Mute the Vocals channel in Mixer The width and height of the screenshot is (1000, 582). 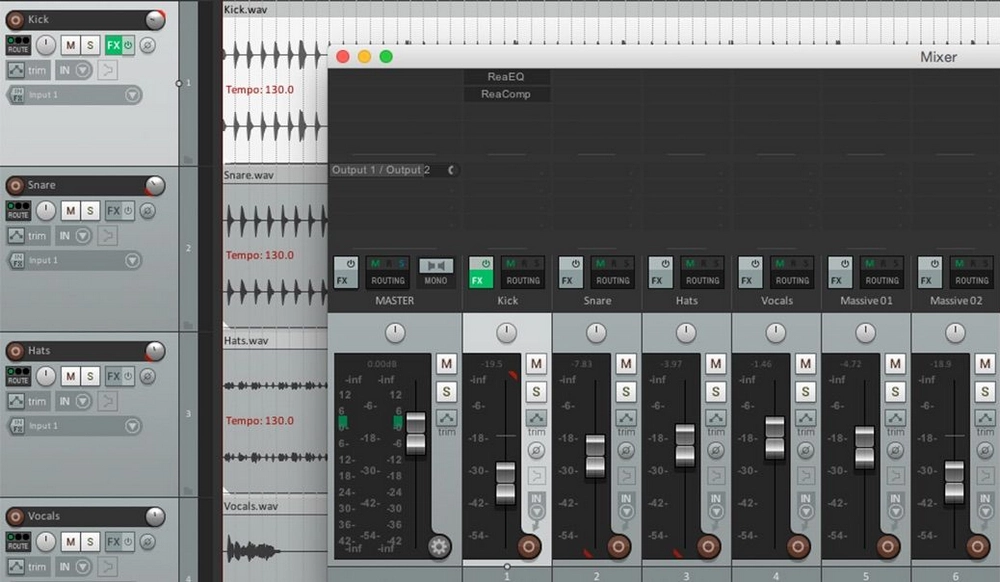click(805, 364)
